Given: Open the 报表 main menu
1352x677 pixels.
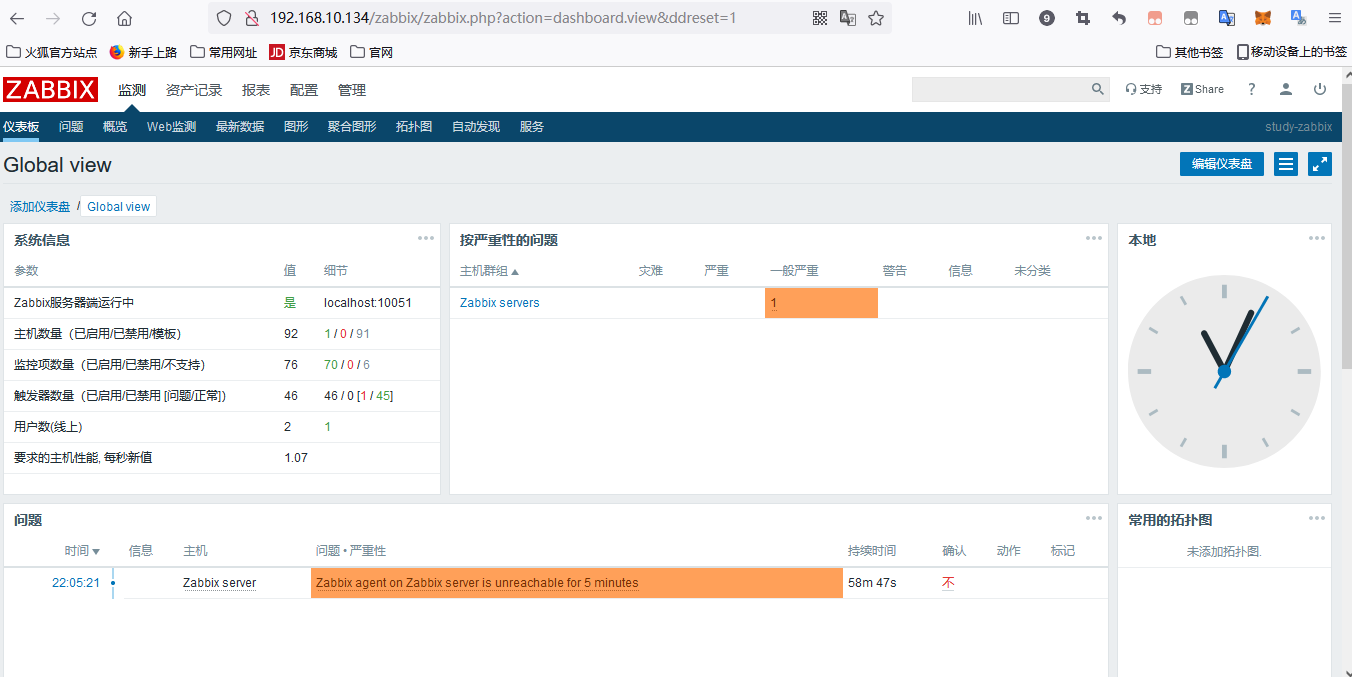Looking at the screenshot, I should click(x=256, y=90).
